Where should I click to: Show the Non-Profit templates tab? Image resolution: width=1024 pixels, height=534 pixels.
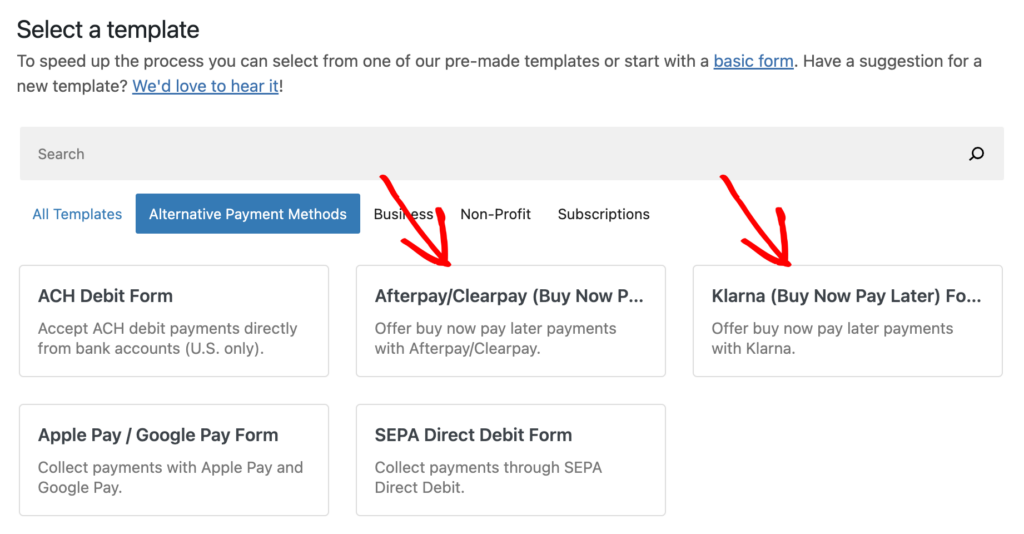coord(495,214)
